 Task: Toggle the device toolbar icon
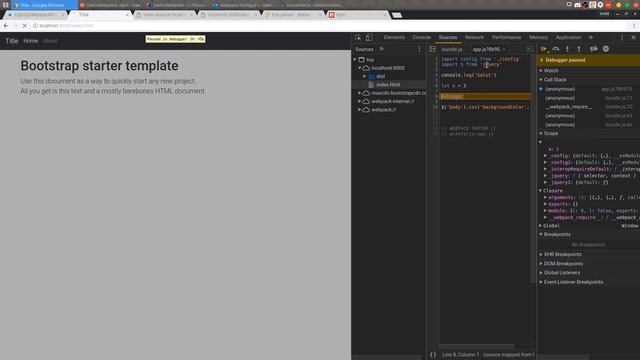(x=369, y=38)
